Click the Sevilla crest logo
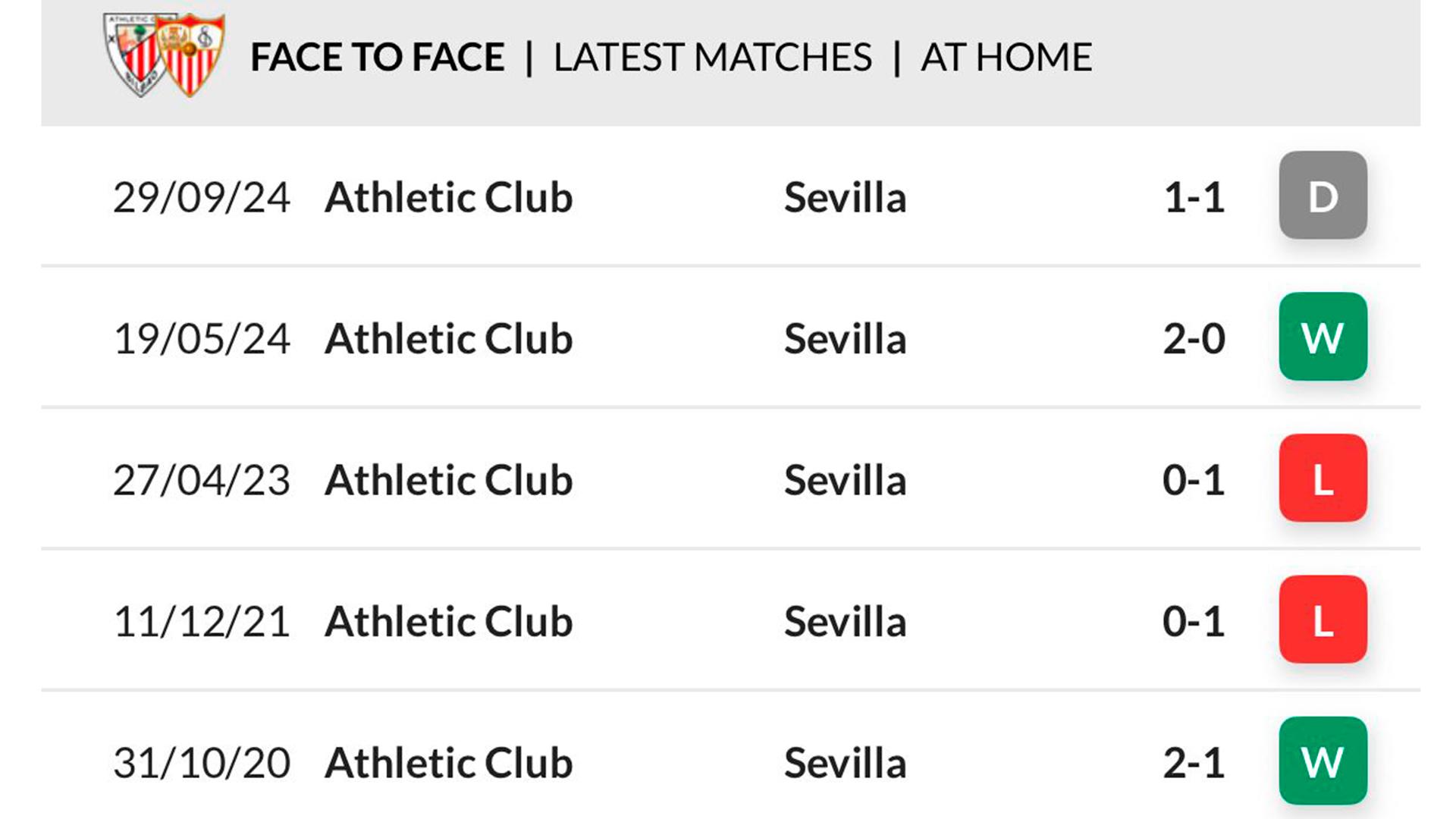The image size is (1456, 819). tap(191, 55)
